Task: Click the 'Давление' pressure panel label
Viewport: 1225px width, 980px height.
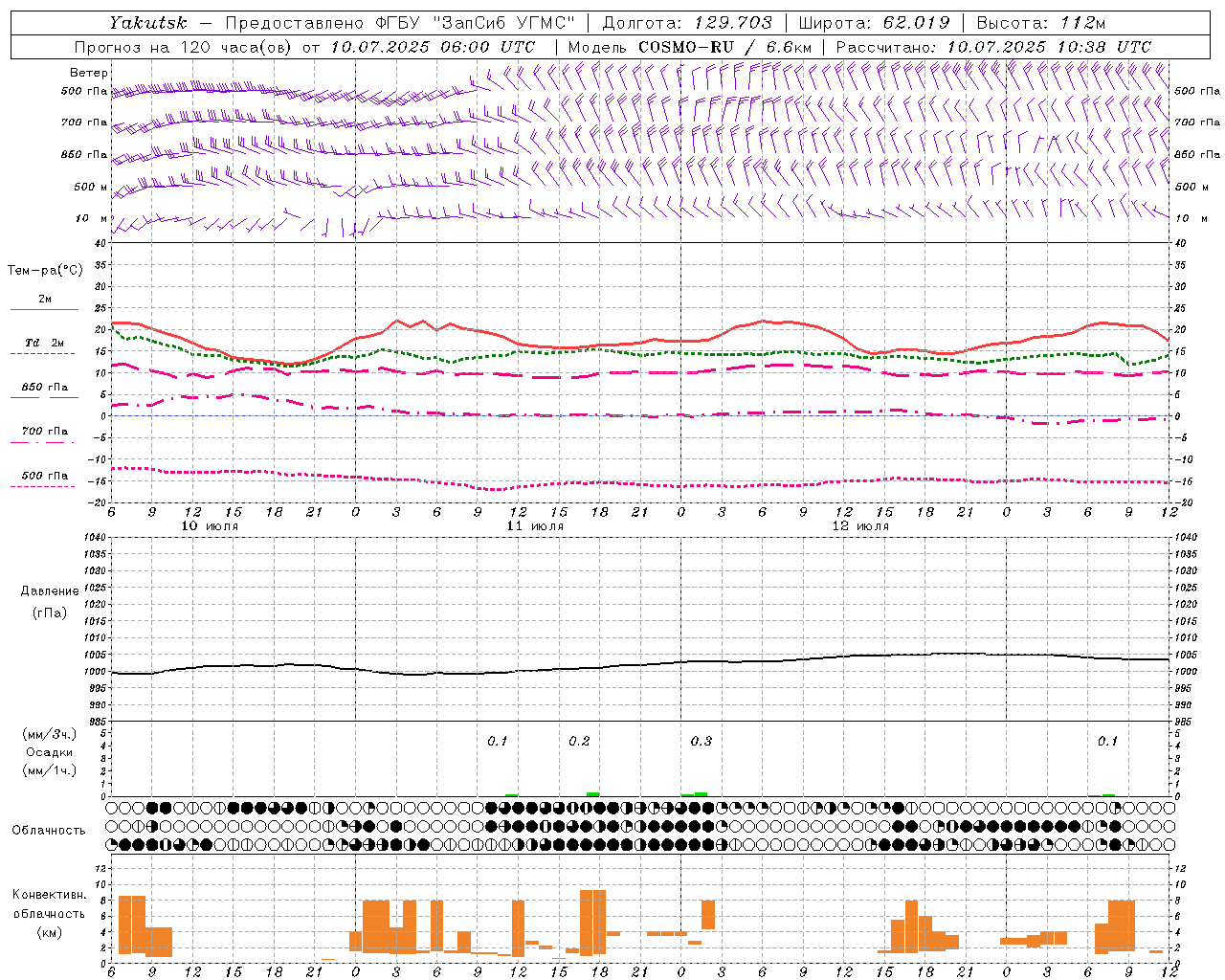Action: (50, 591)
